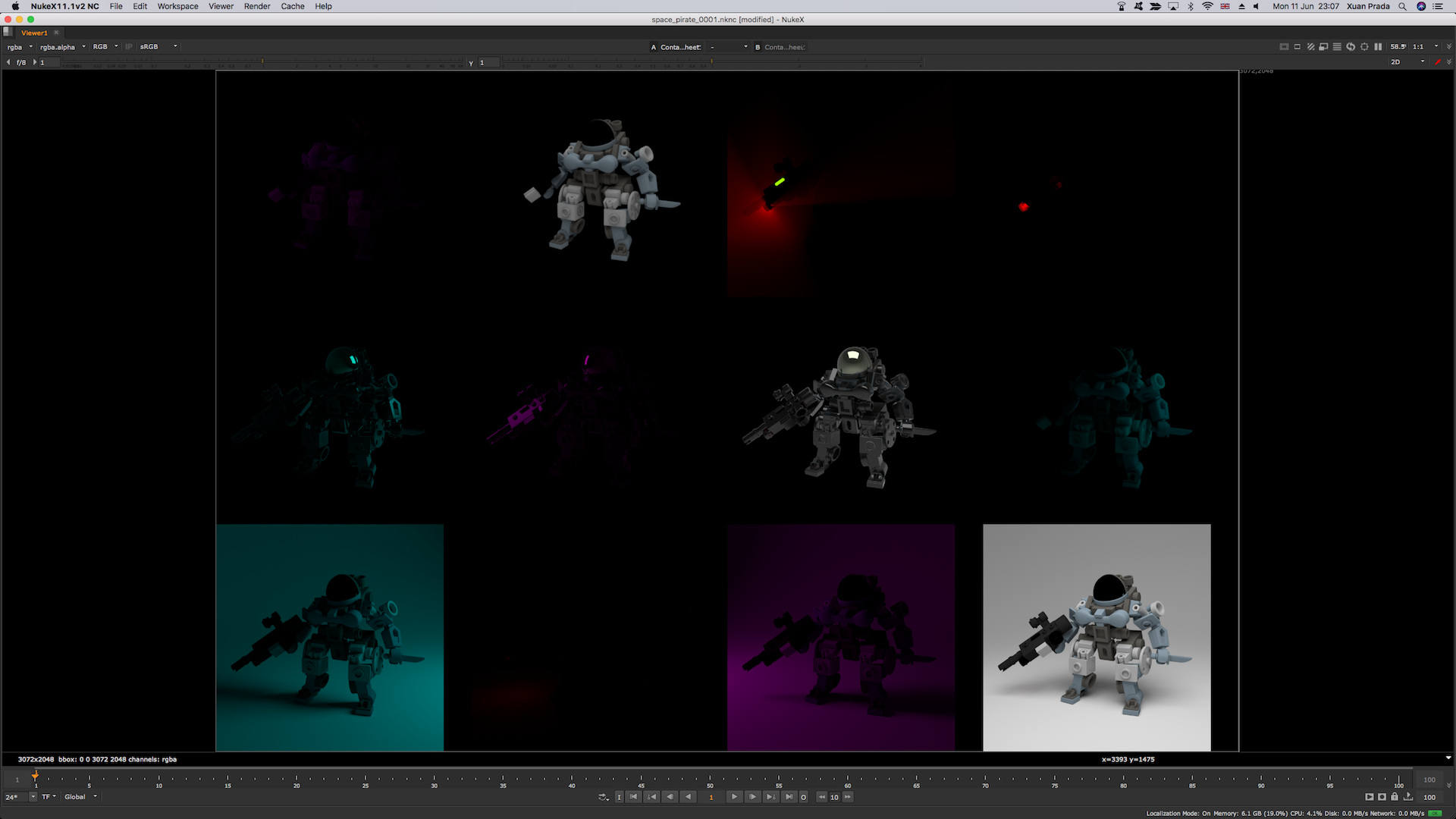Open the rgba.alpha channel dropdown
Image resolution: width=1456 pixels, height=819 pixels.
[62, 47]
